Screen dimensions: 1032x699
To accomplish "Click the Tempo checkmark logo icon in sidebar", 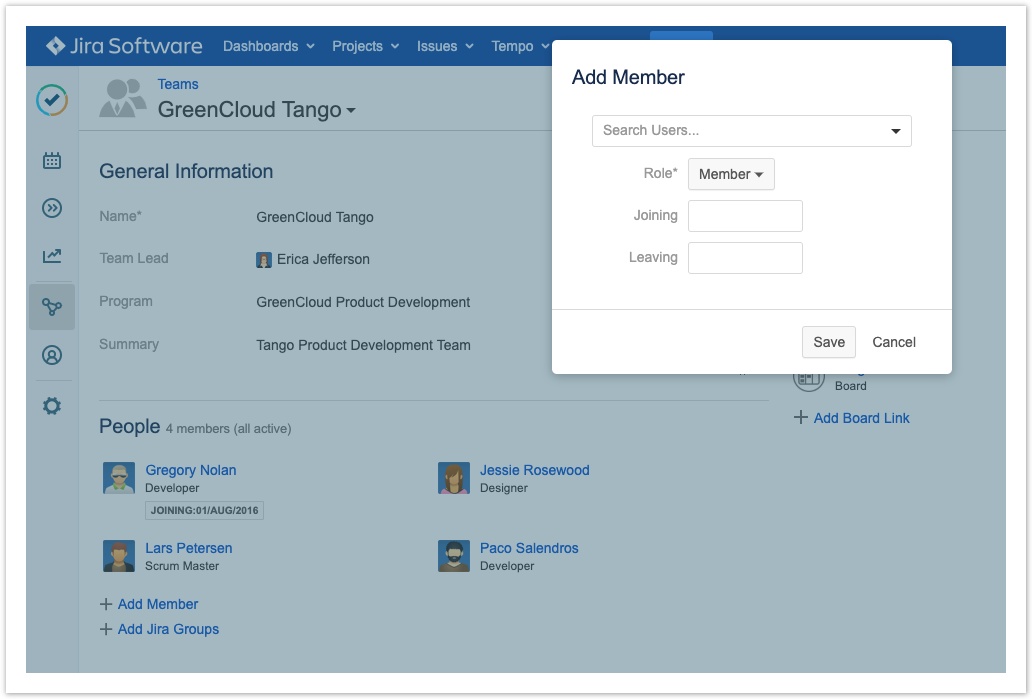I will click(x=52, y=100).
